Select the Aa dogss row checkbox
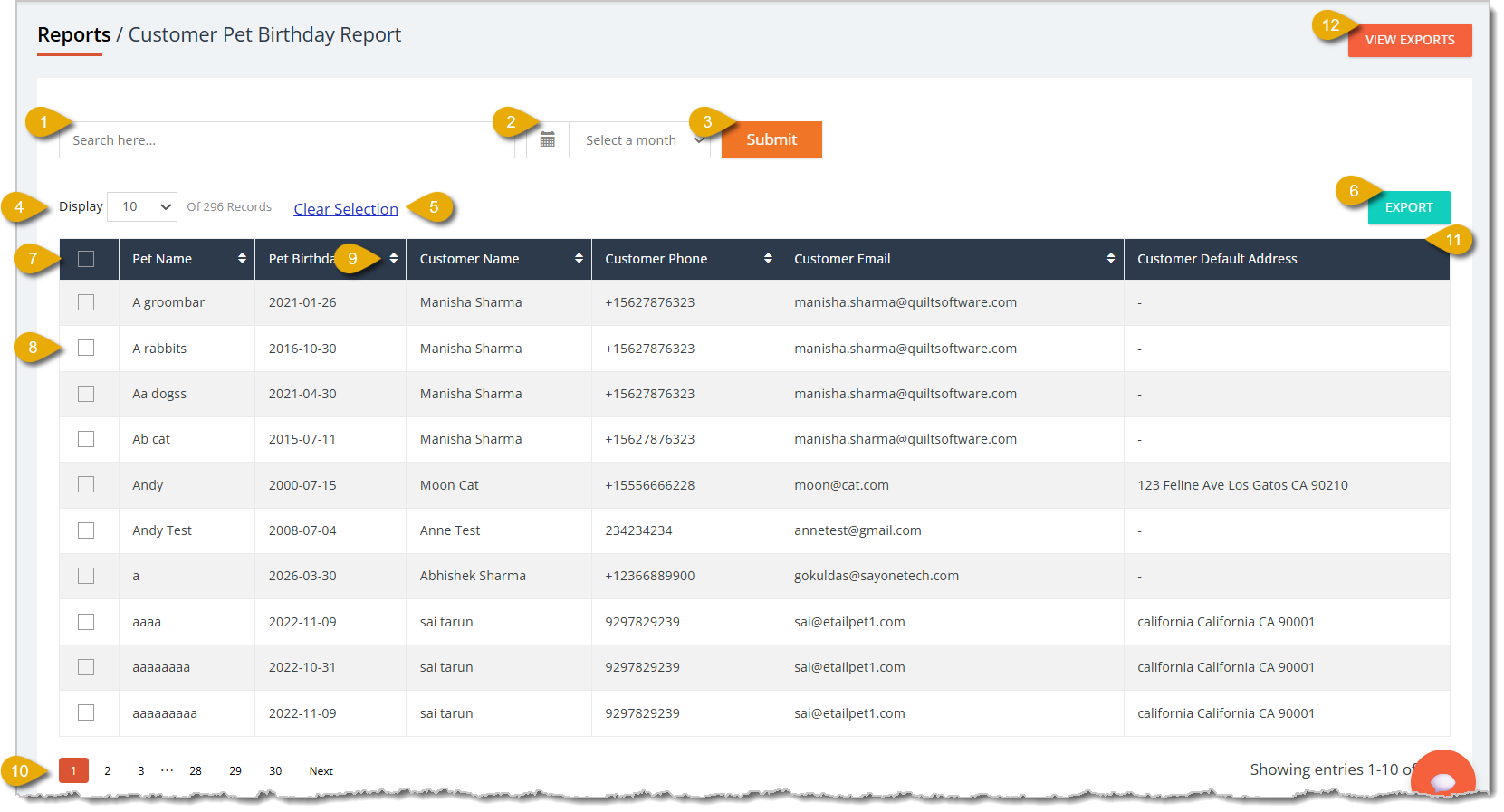The height and width of the screenshot is (812, 1504). pos(86,394)
